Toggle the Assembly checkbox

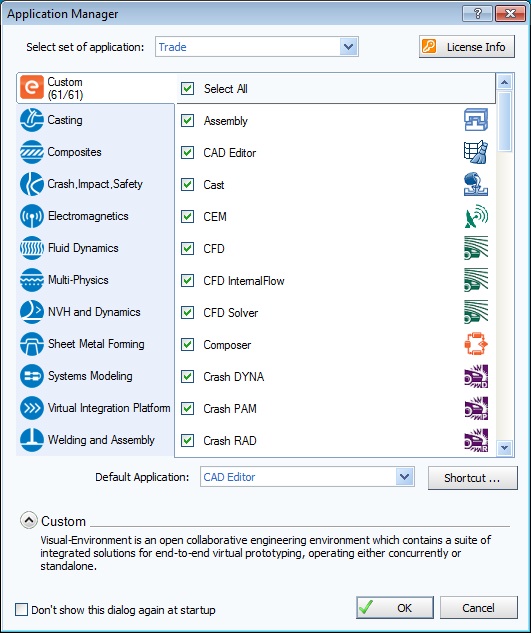(187, 120)
